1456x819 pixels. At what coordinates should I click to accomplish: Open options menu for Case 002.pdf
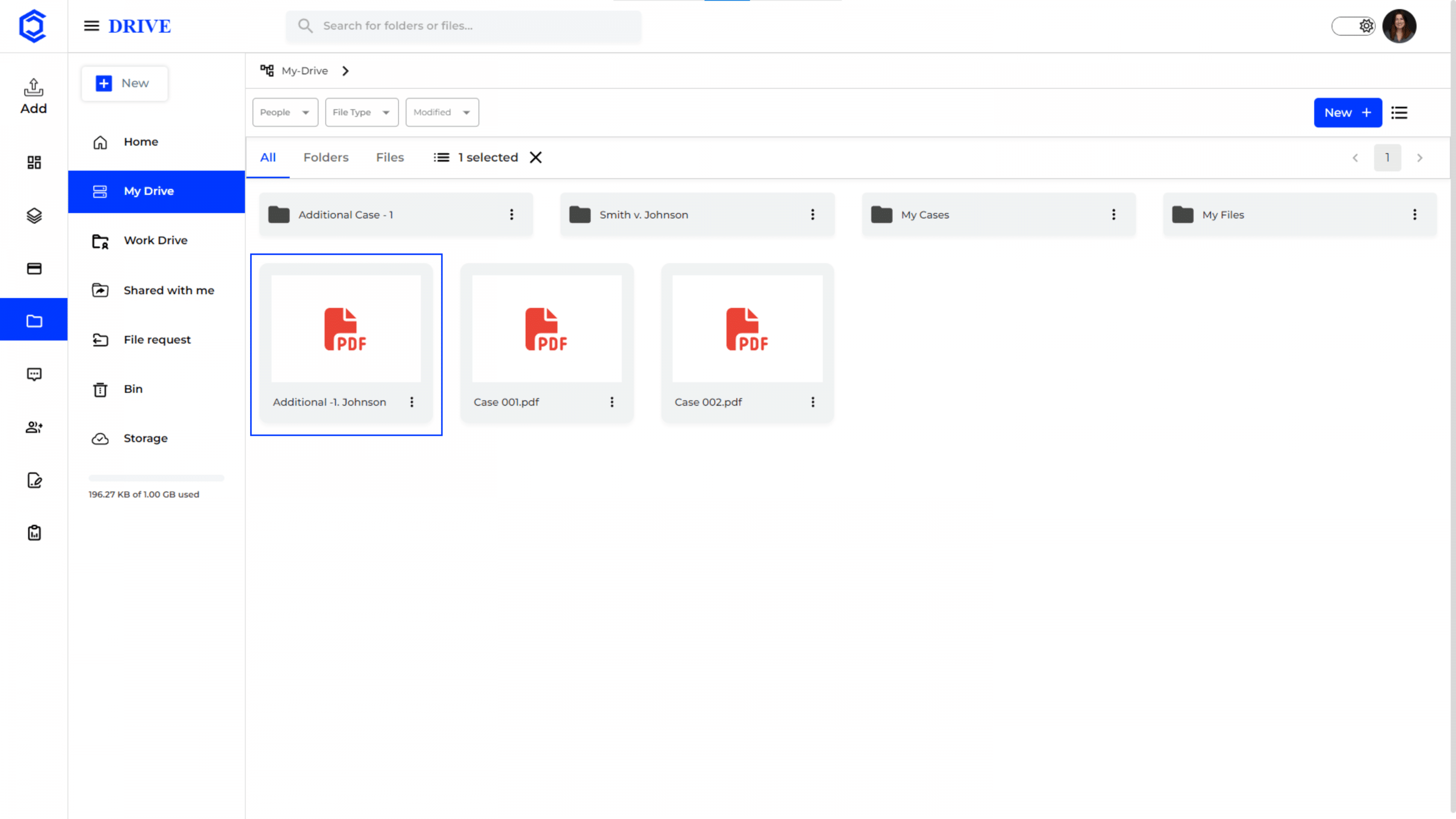pos(813,402)
